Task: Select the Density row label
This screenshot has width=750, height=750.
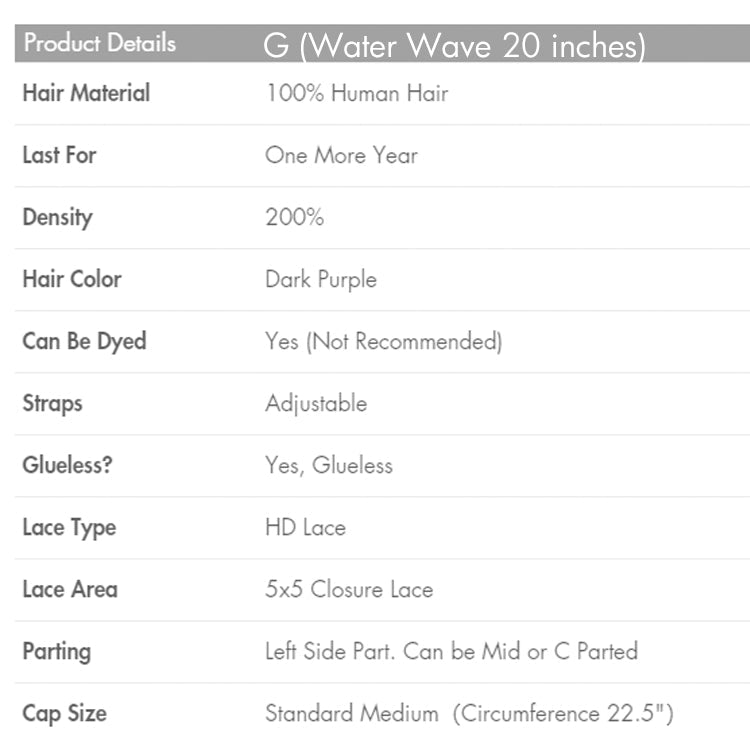Action: coord(57,217)
